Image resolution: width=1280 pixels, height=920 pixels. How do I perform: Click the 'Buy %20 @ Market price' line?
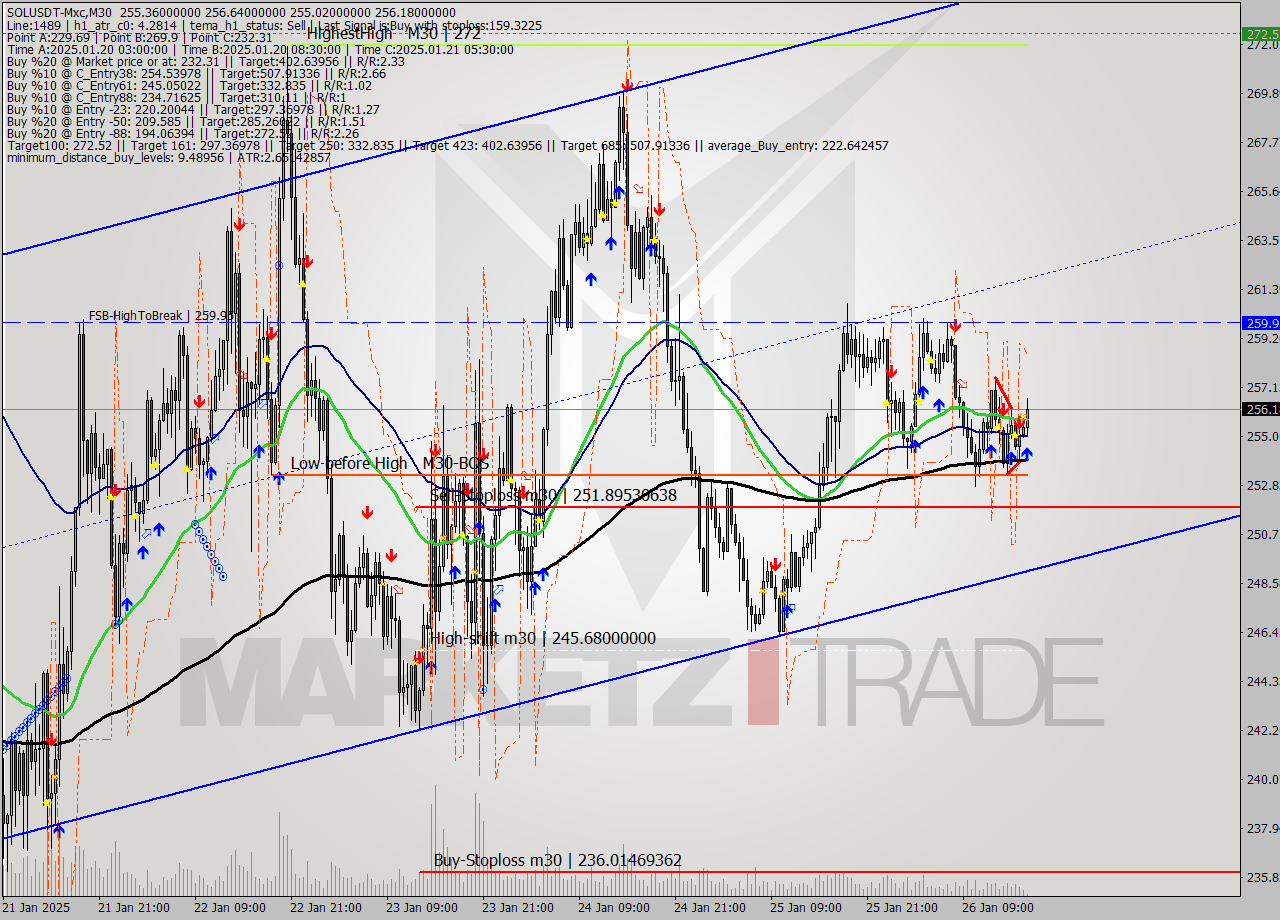pyautogui.click(x=205, y=61)
